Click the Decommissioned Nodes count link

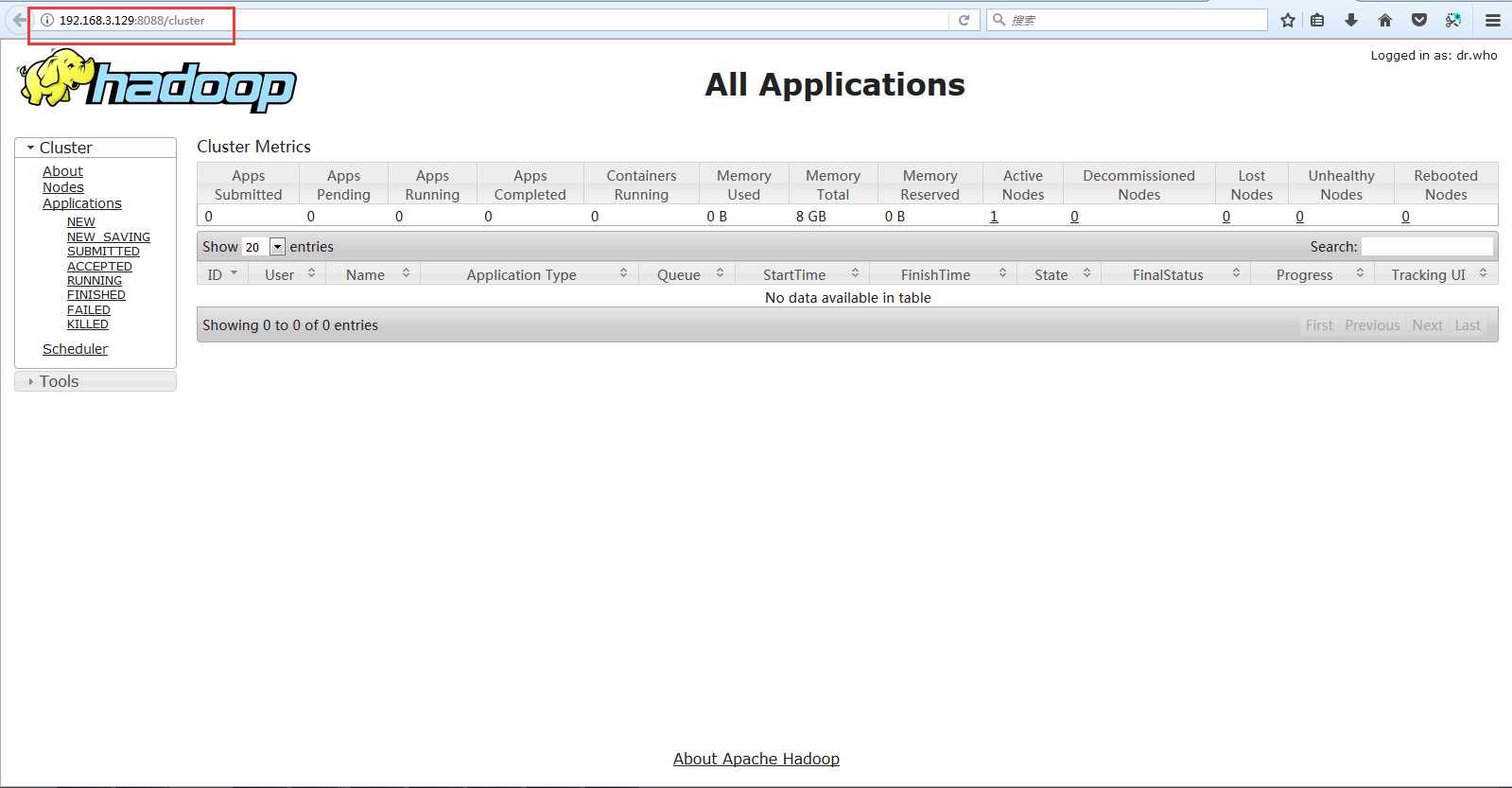click(1074, 217)
